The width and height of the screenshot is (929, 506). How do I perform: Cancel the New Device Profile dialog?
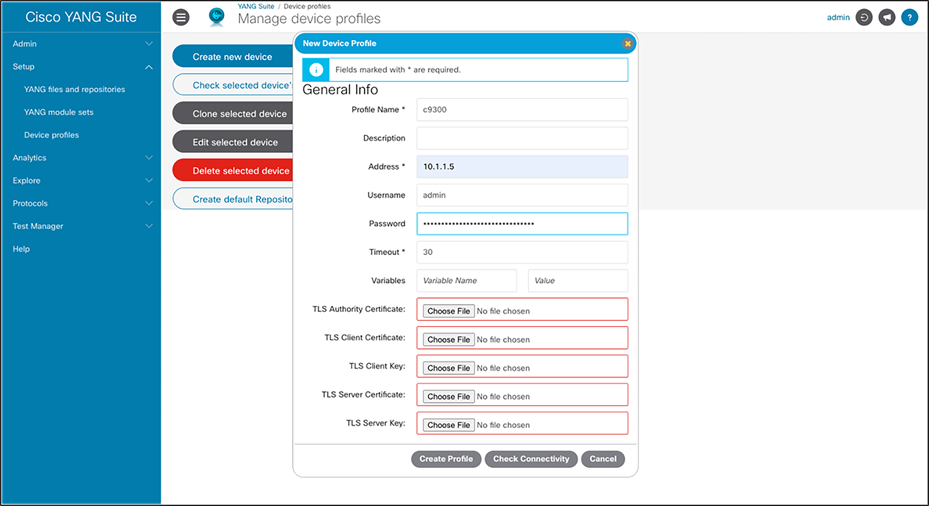pos(603,459)
